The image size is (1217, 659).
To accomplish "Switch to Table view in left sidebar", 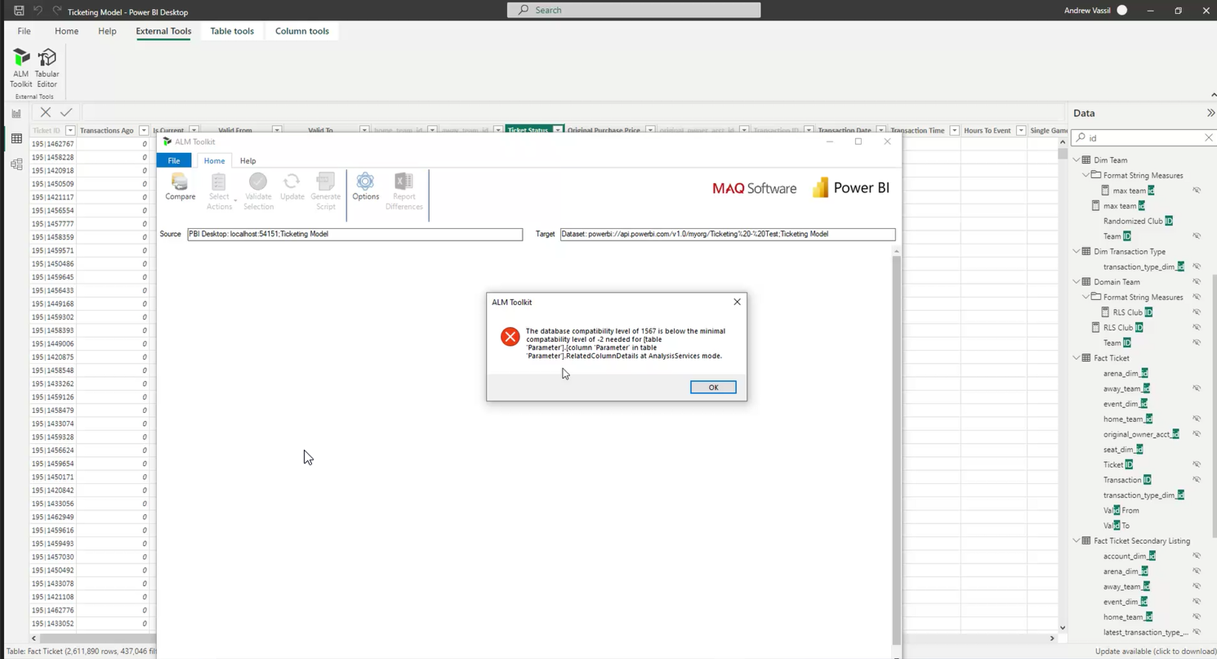I will click(16, 139).
